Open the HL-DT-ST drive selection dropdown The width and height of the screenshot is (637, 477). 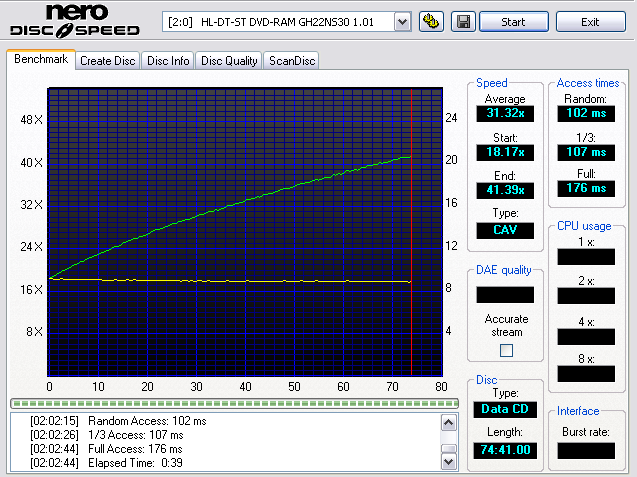click(x=287, y=21)
